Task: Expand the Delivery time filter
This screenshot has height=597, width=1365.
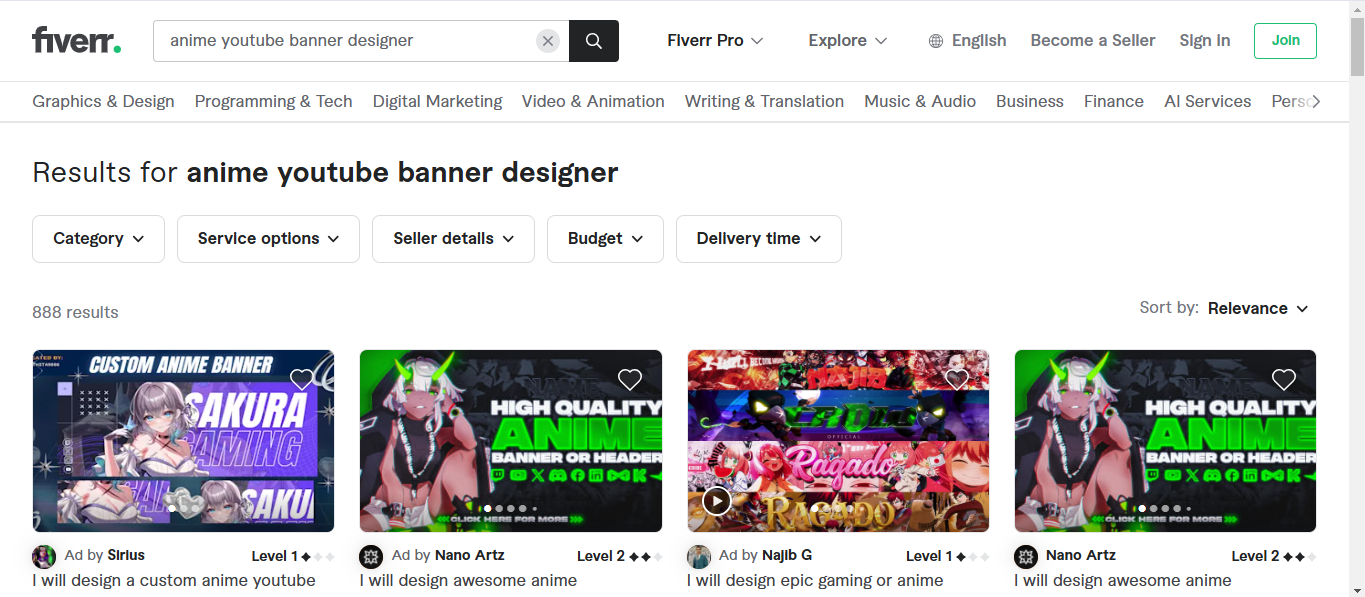Action: click(758, 239)
